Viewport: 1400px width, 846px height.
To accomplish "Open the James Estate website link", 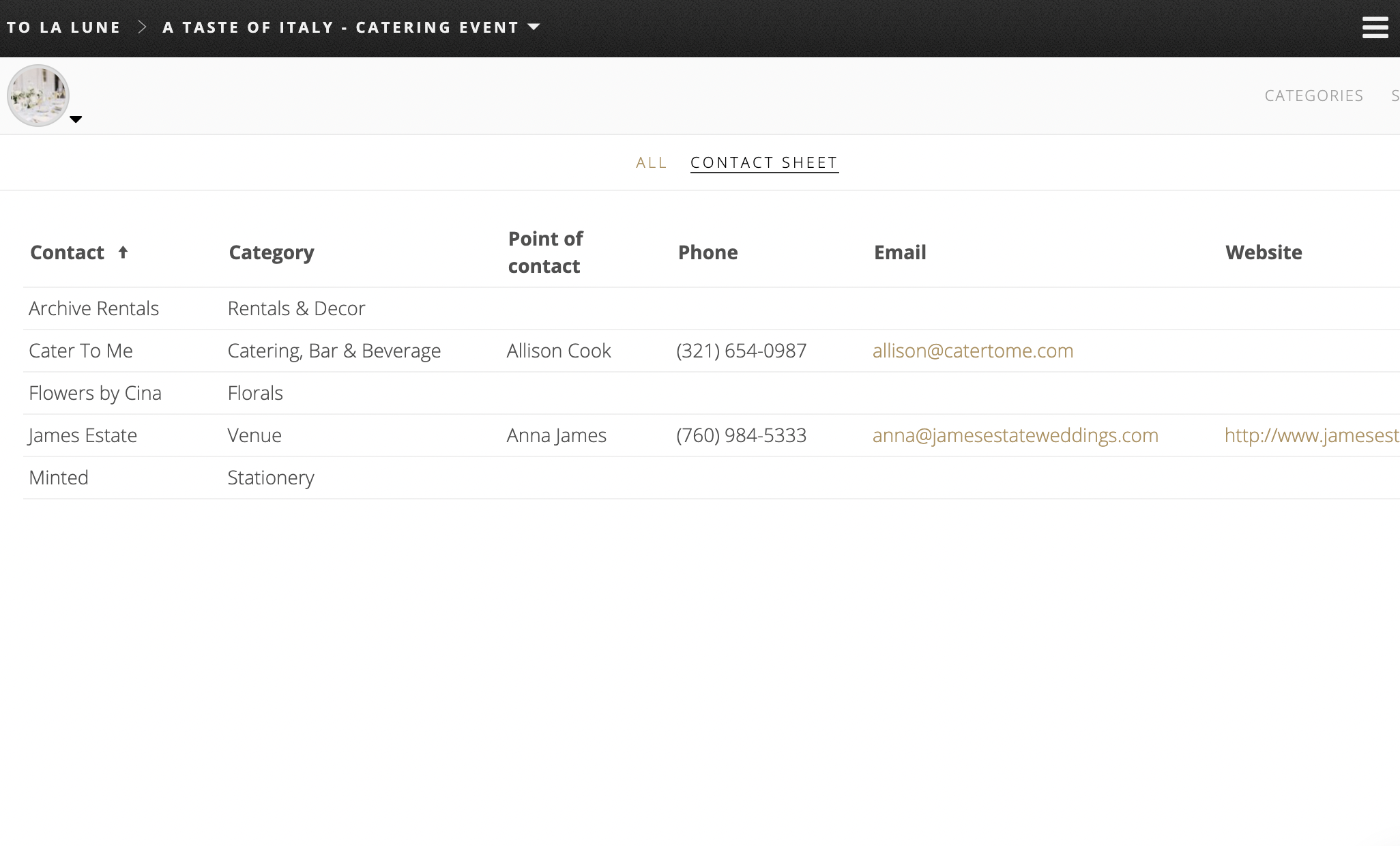I will pos(1311,435).
